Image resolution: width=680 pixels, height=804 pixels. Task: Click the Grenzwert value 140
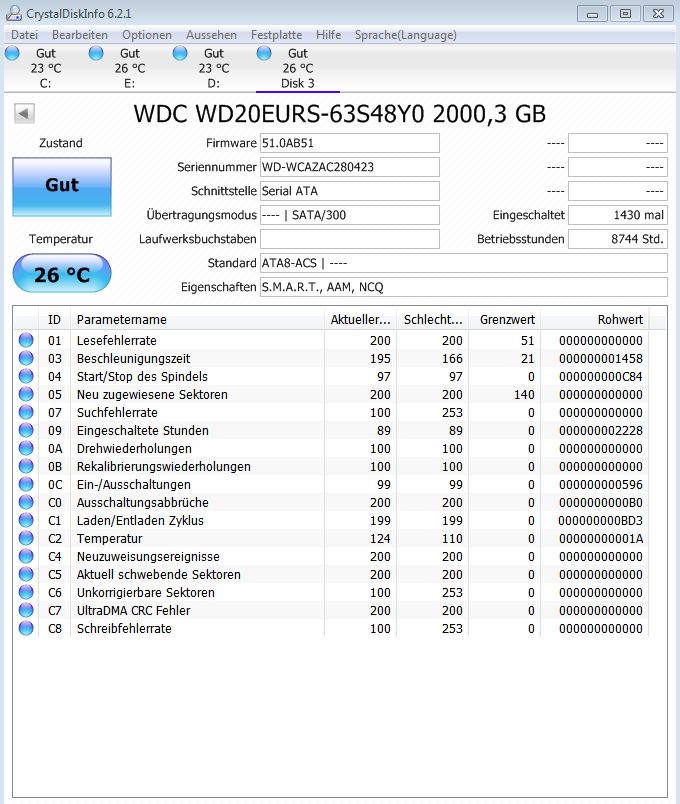click(523, 394)
